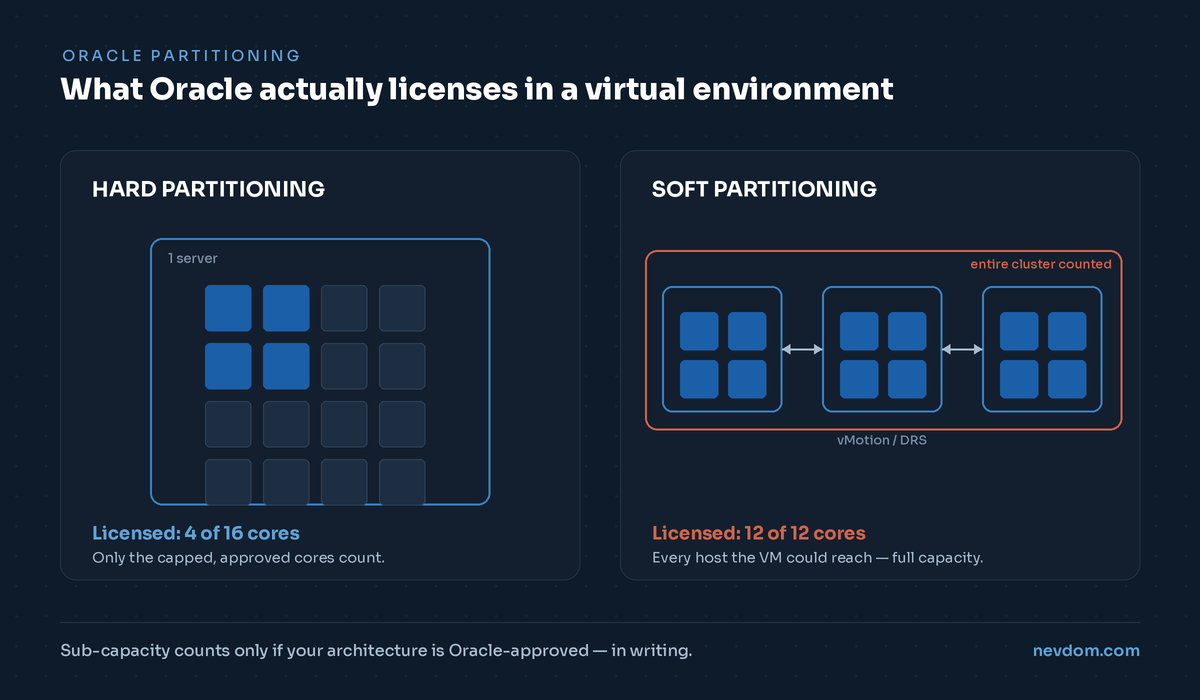This screenshot has width=1200, height=700.
Task: Click the HARD PARTITIONING heading
Action: tap(208, 189)
